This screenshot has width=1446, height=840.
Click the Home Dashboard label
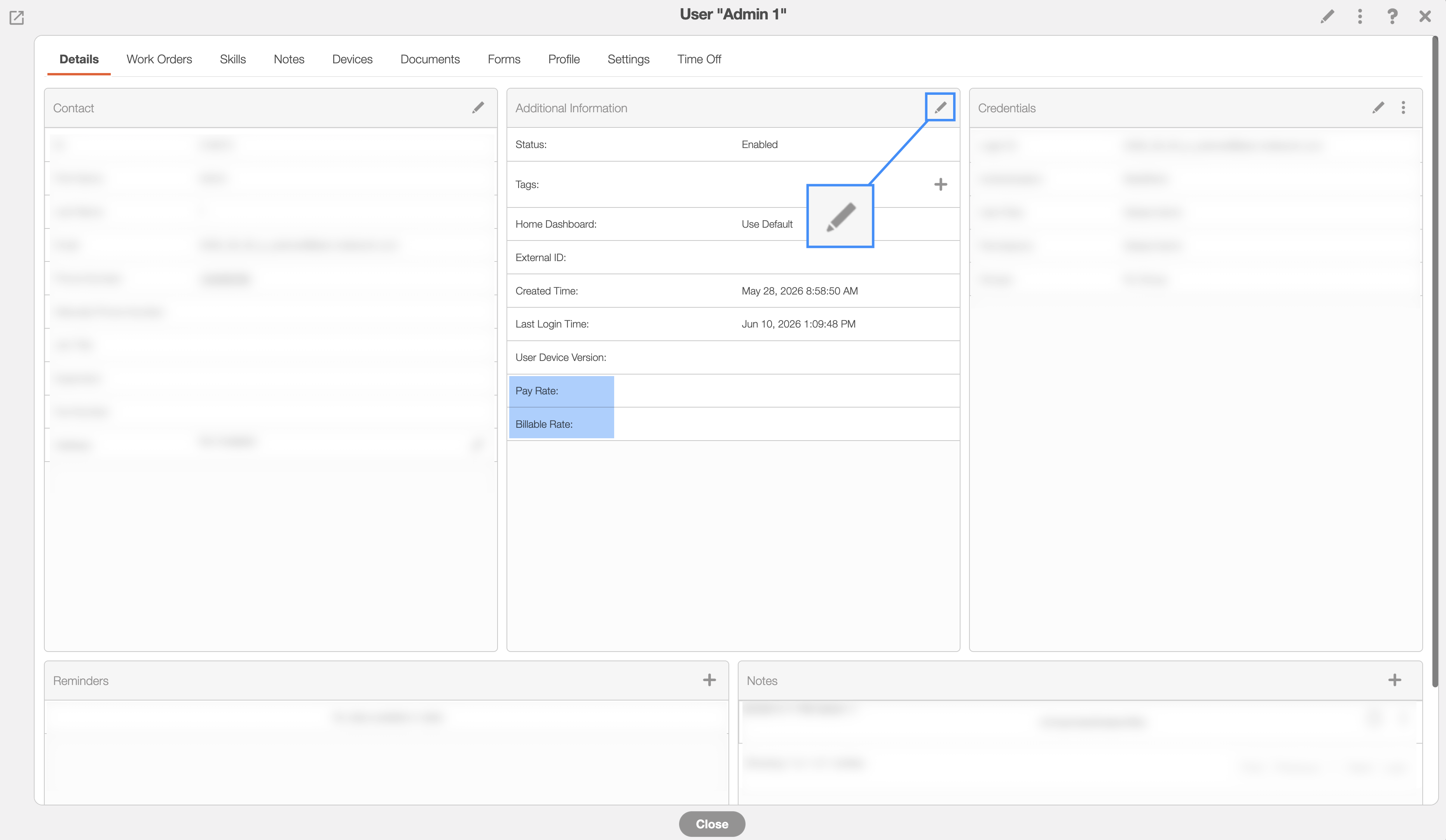[556, 224]
